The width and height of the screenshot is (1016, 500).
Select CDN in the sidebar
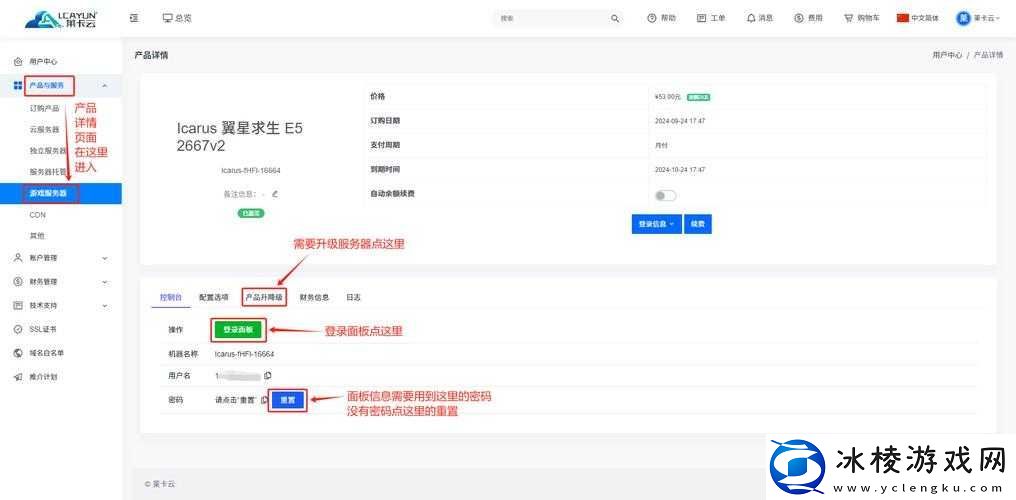[x=38, y=215]
